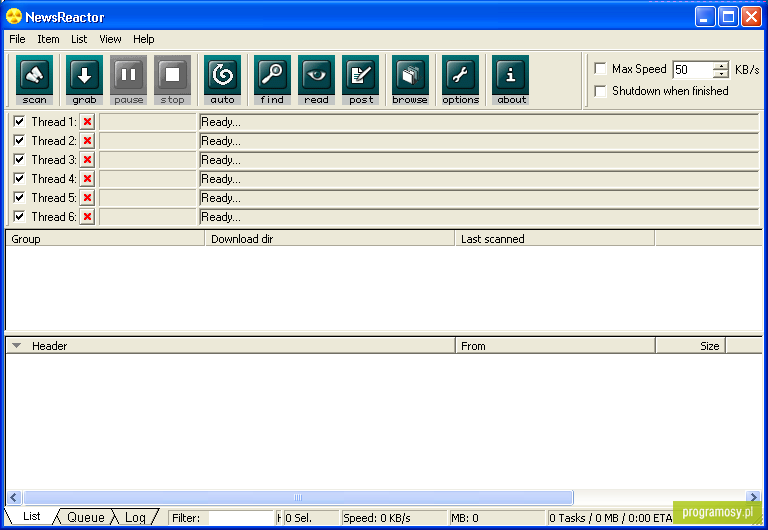Open the about info icon
The height and width of the screenshot is (530, 768).
[x=510, y=80]
